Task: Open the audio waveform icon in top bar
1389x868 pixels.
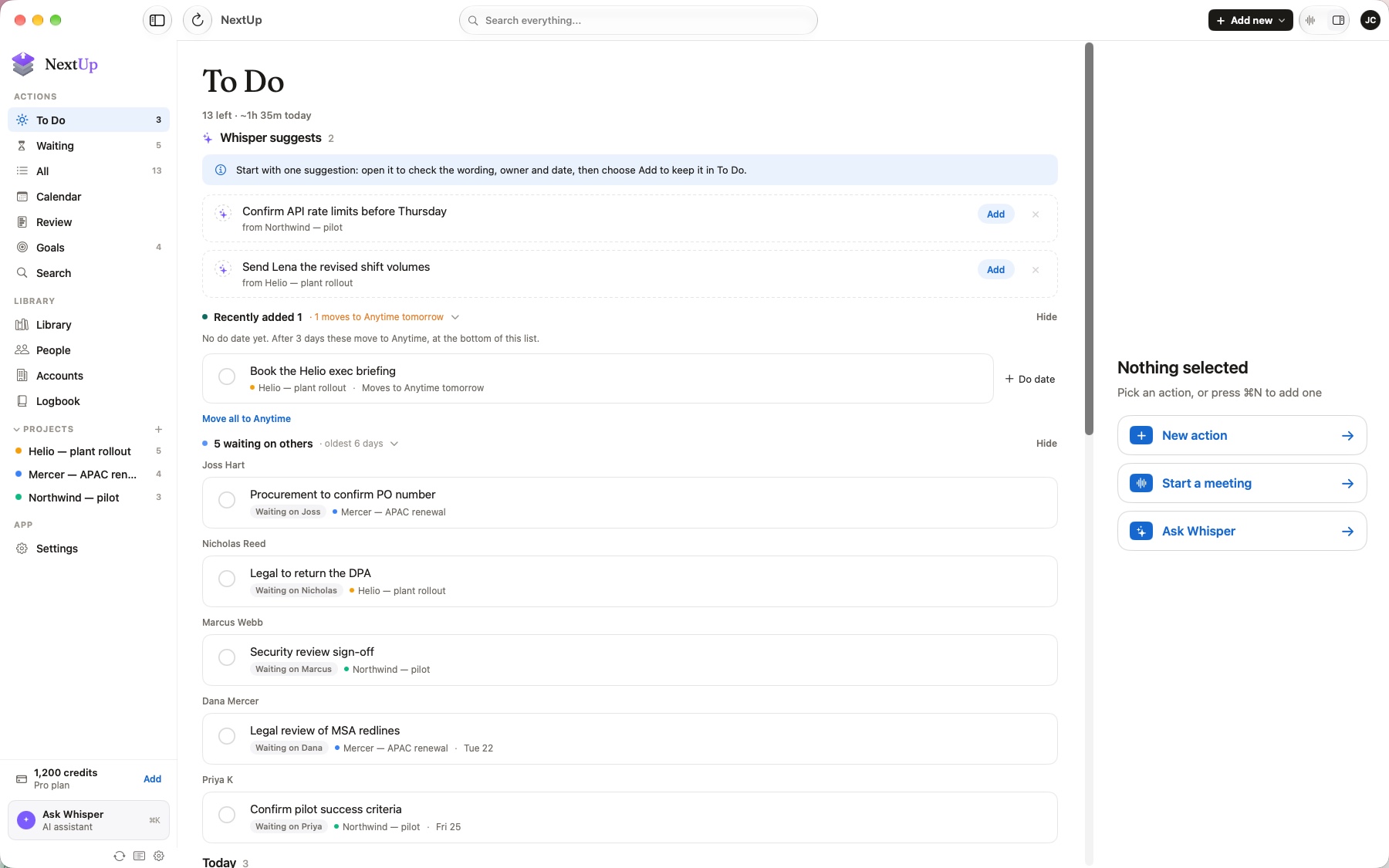Action: pos(1310,20)
